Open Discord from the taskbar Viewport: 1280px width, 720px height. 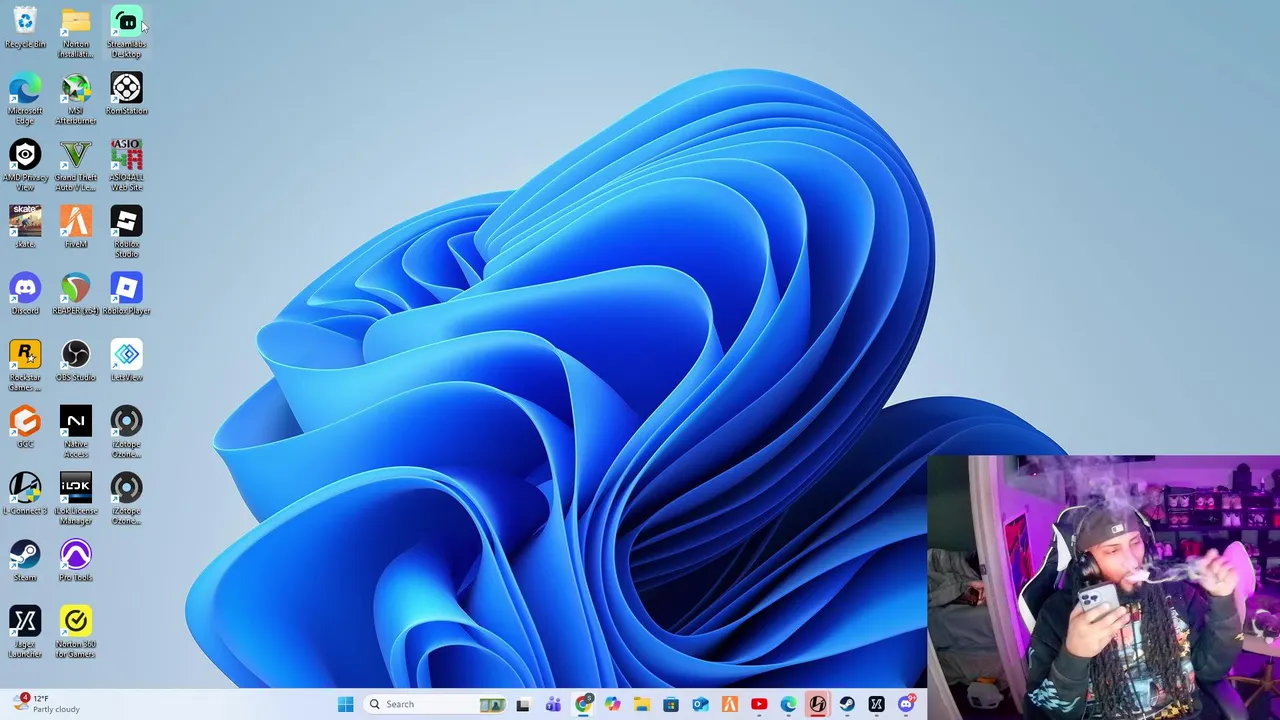point(906,704)
